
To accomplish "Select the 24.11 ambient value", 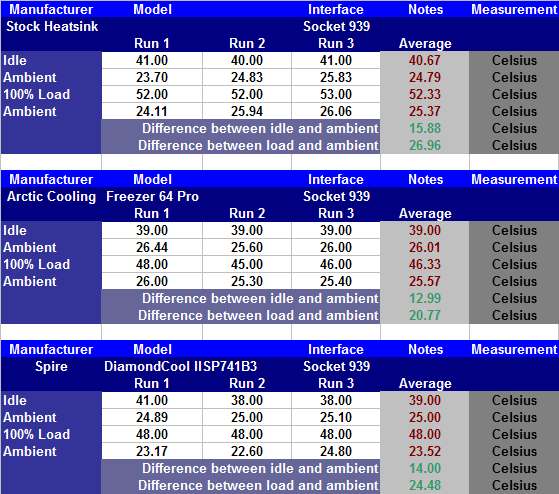I will click(x=152, y=112).
